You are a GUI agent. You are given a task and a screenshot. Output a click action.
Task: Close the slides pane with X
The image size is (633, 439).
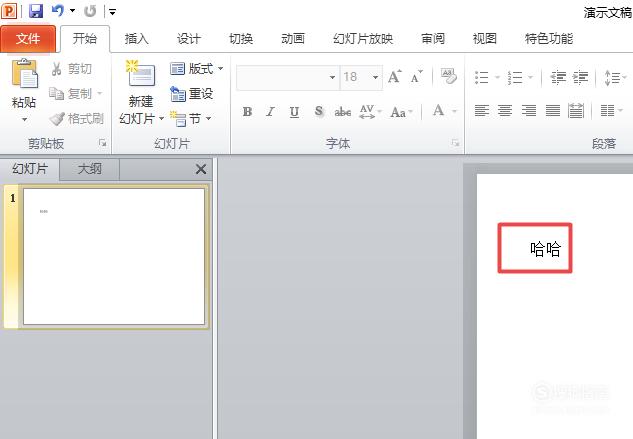[201, 169]
